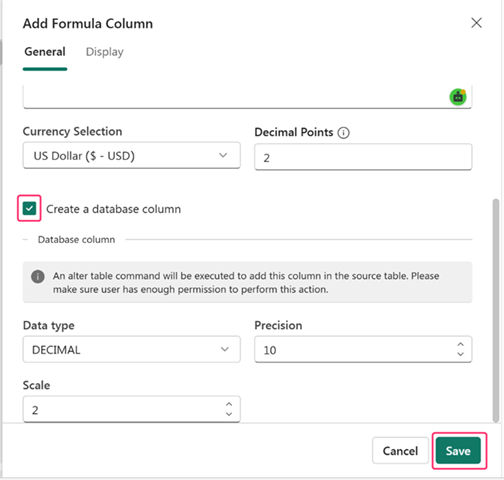Increase Scale with the up arrow
504x480 pixels.
[229, 404]
